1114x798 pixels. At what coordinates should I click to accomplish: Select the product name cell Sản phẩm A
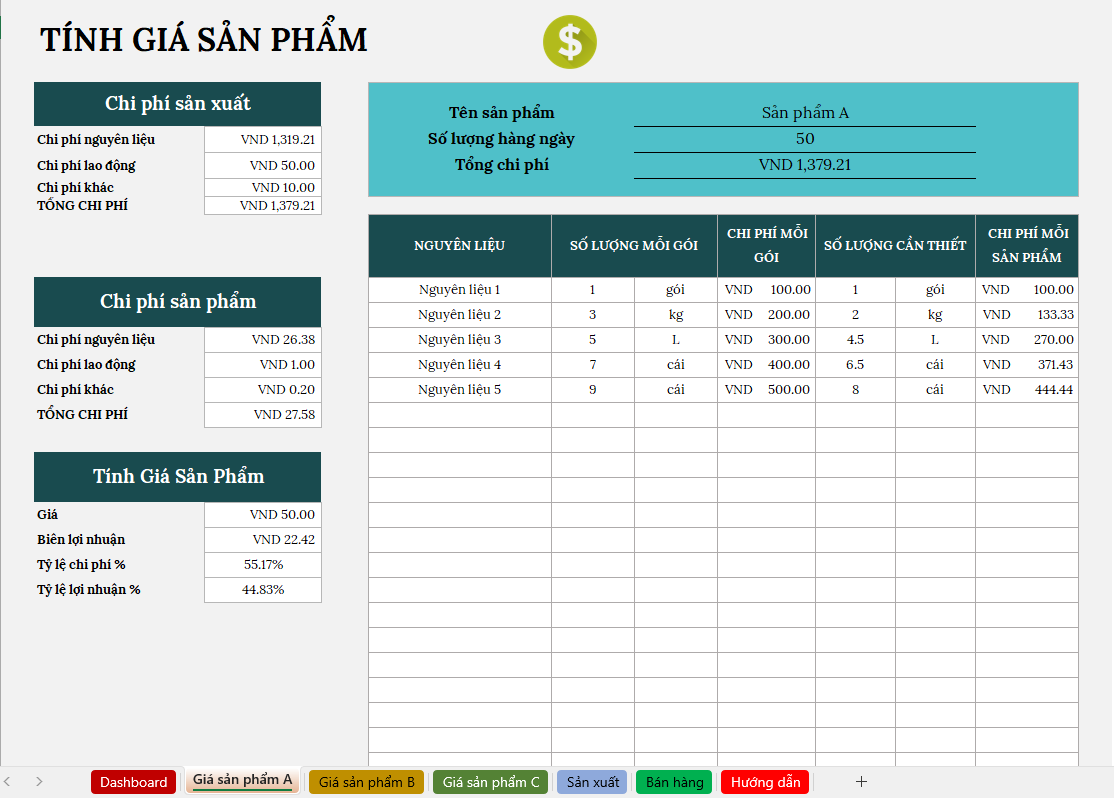click(804, 113)
